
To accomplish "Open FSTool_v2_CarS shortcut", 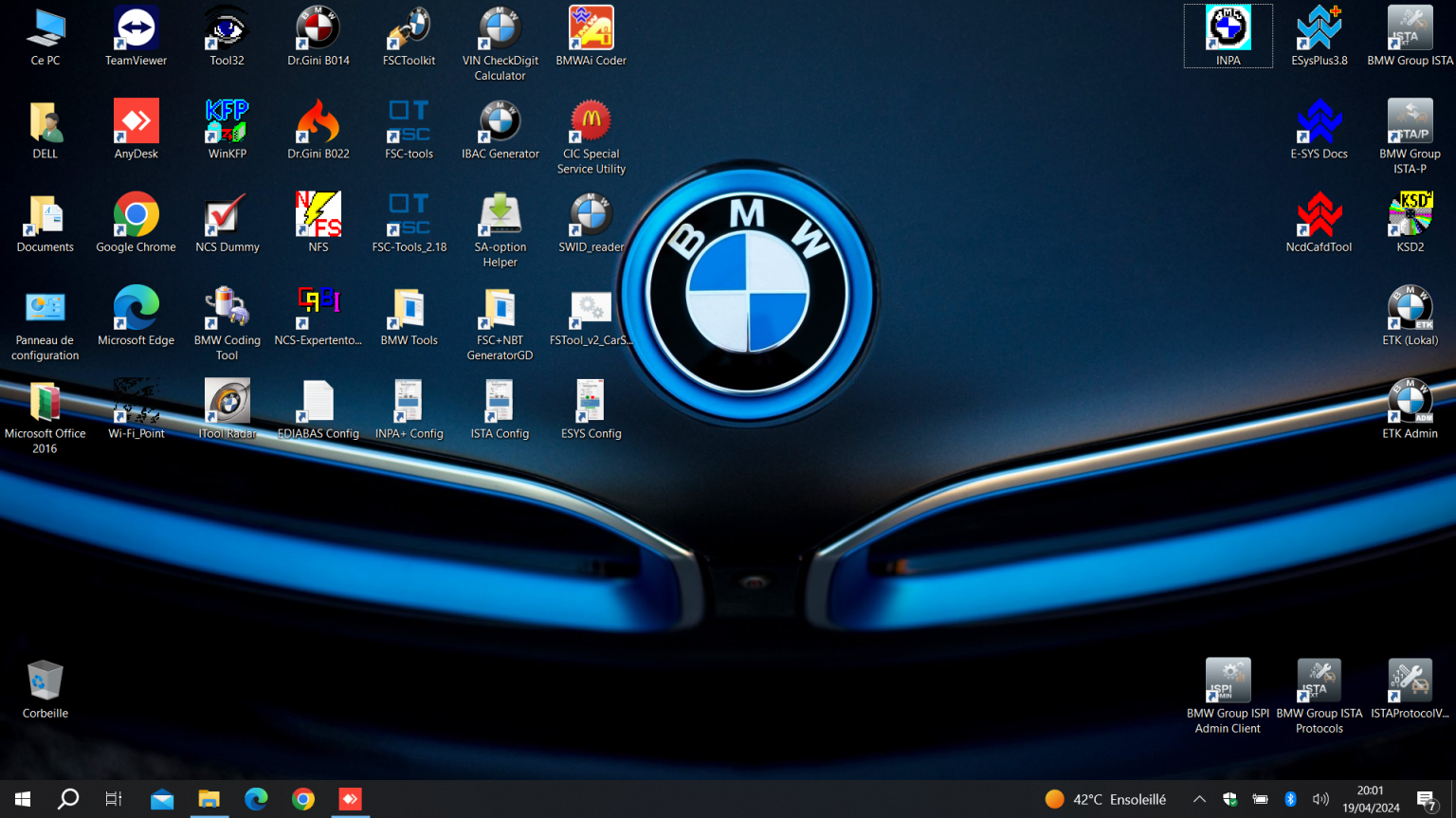I will [591, 316].
